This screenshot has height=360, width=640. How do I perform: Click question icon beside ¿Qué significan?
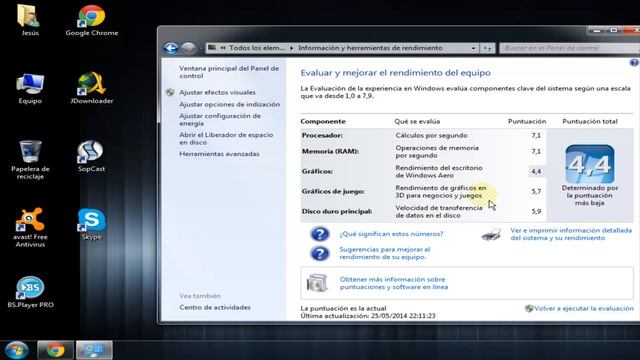(320, 234)
